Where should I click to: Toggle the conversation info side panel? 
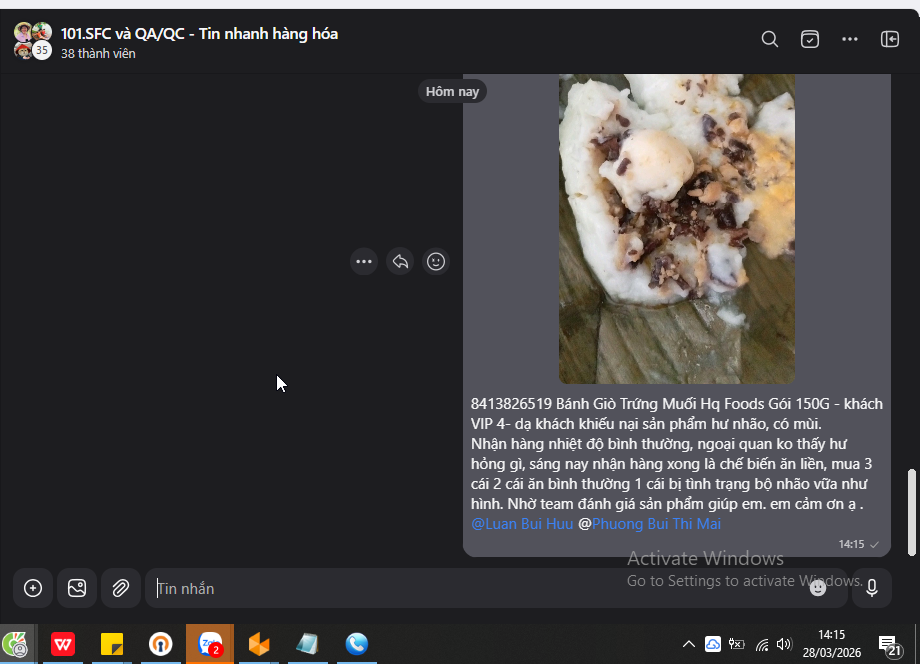pyautogui.click(x=889, y=39)
